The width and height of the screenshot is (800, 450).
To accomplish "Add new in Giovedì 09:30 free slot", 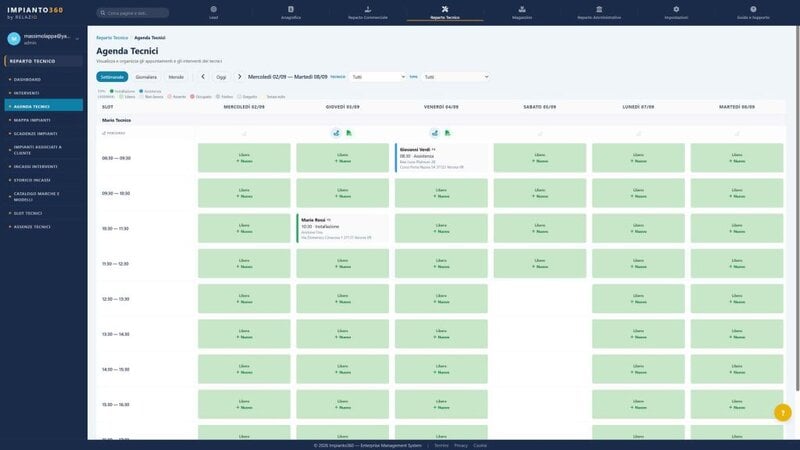I will pos(343,196).
